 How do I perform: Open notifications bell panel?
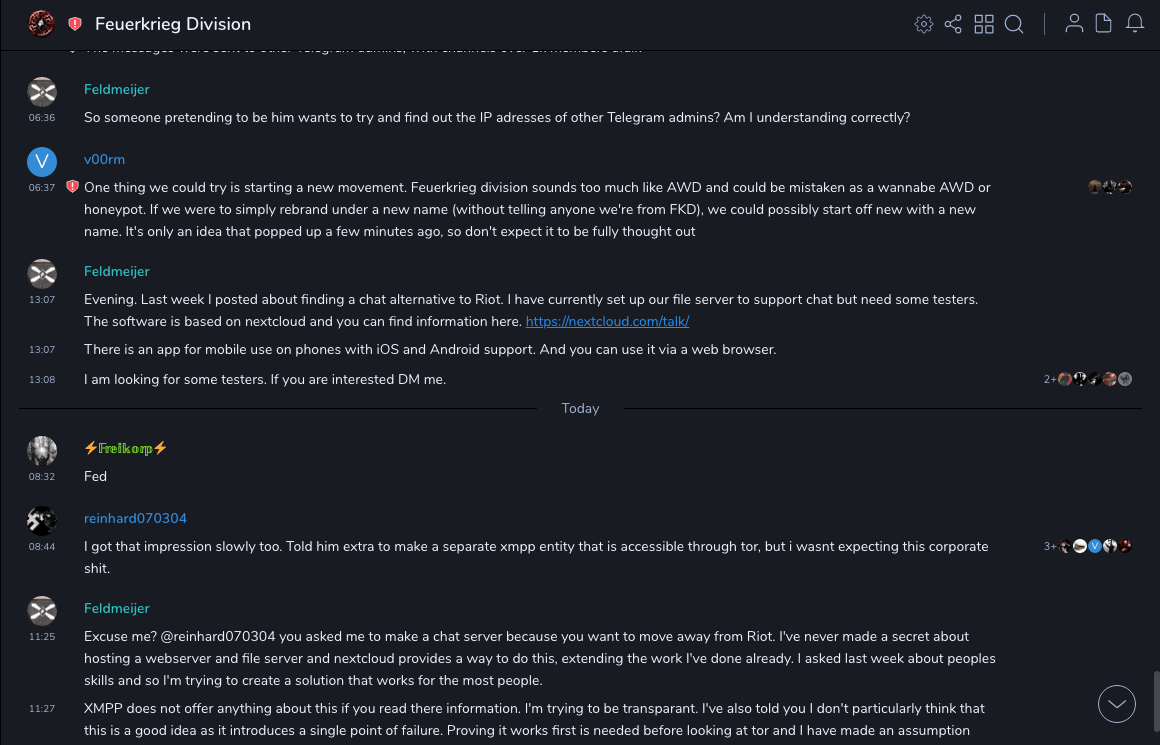click(x=1135, y=24)
